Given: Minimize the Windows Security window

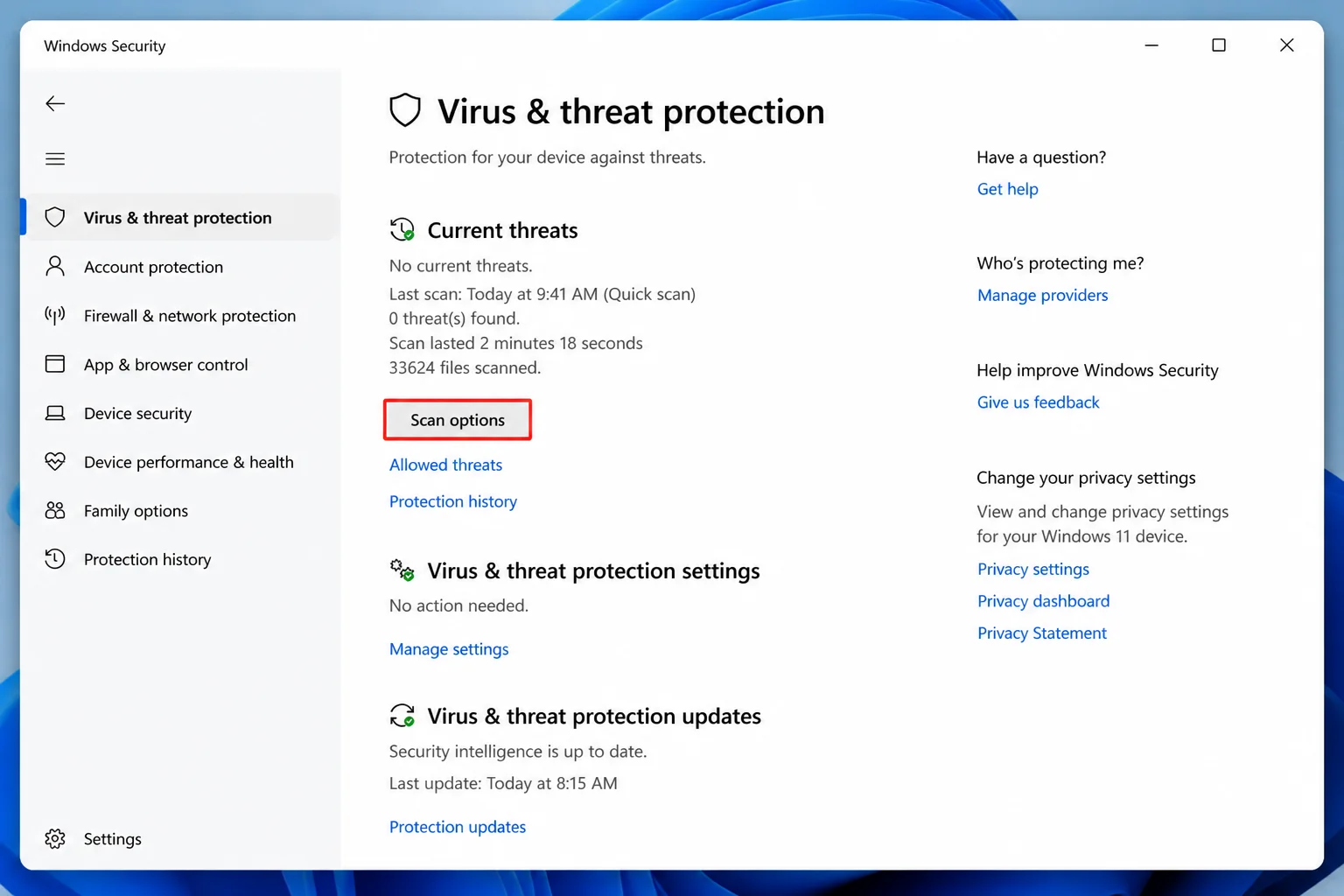Looking at the screenshot, I should pyautogui.click(x=1151, y=45).
